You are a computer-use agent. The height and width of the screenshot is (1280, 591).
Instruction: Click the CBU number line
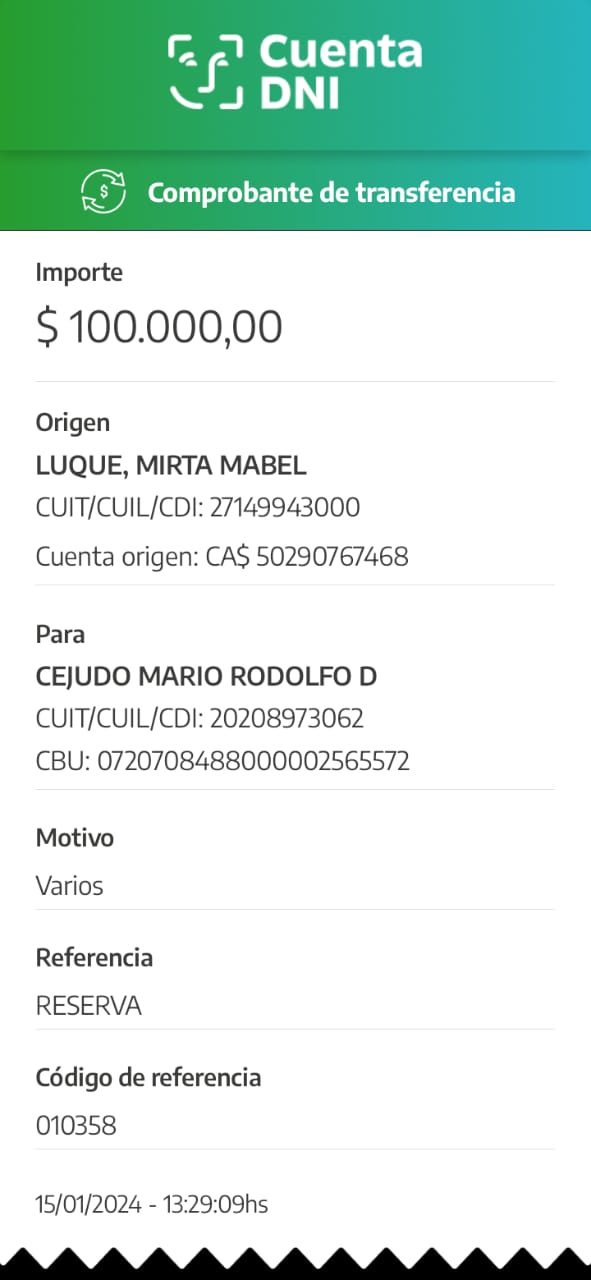(223, 761)
